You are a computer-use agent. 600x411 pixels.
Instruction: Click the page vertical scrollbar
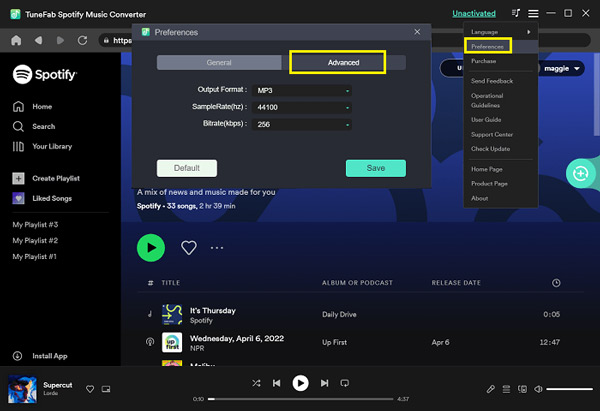point(597,94)
